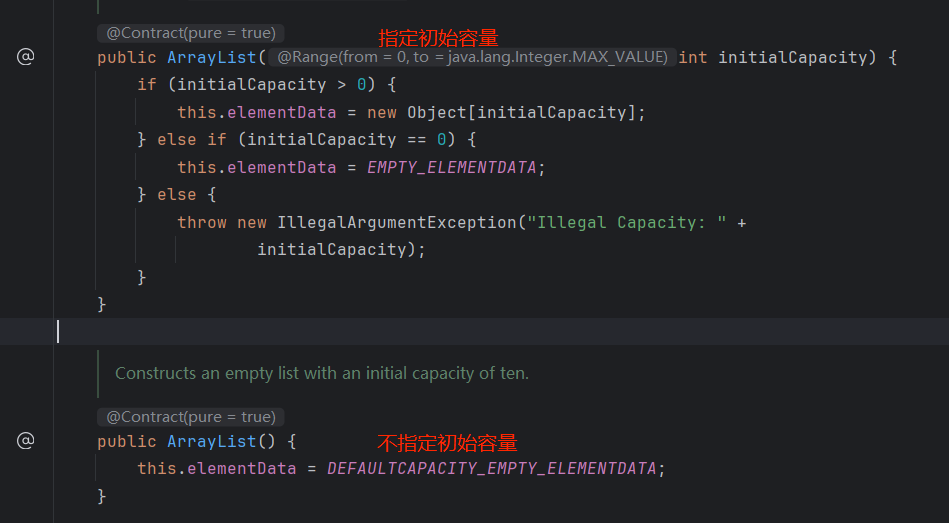Click the "Illegal Capacity: " string literal
This screenshot has height=523, width=949.
point(626,223)
